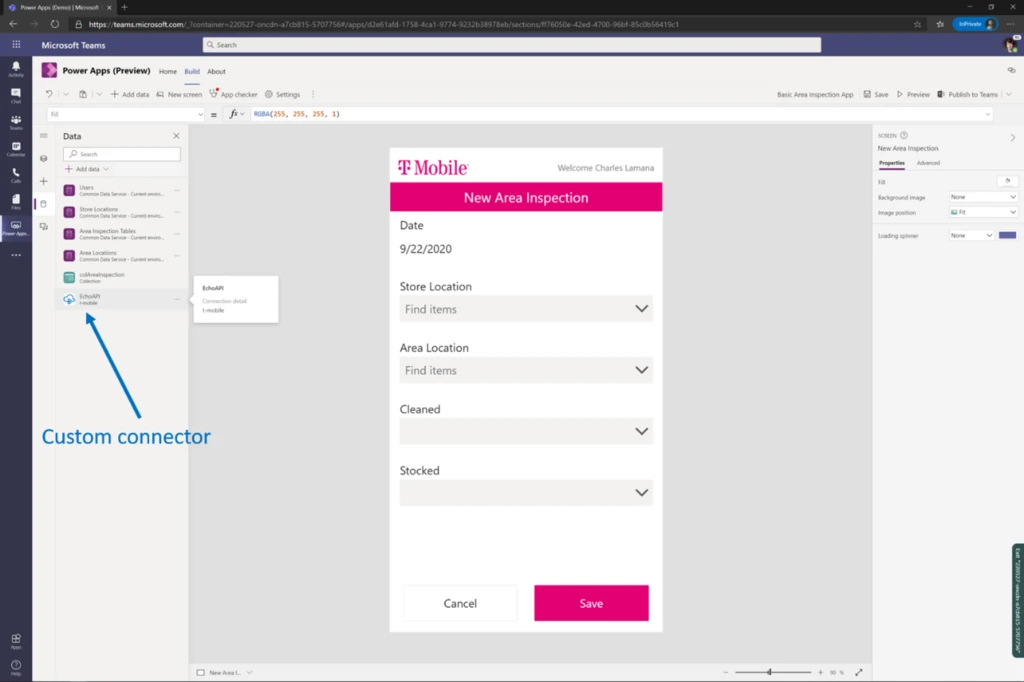Screen dimensions: 1024x682
Task: Select the fx formula icon in formula bar
Action: 233,114
